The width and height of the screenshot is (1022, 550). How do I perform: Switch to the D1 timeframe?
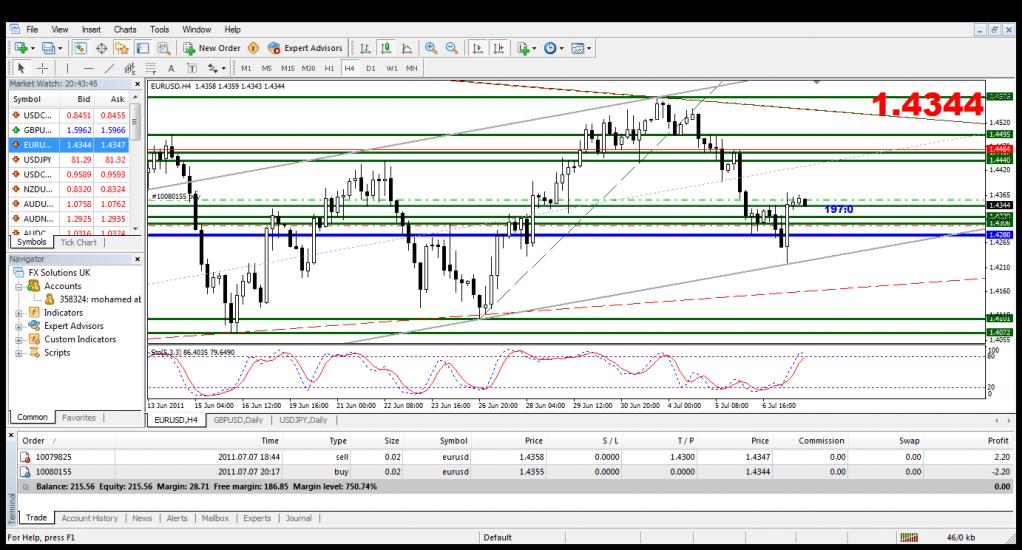pyautogui.click(x=370, y=68)
